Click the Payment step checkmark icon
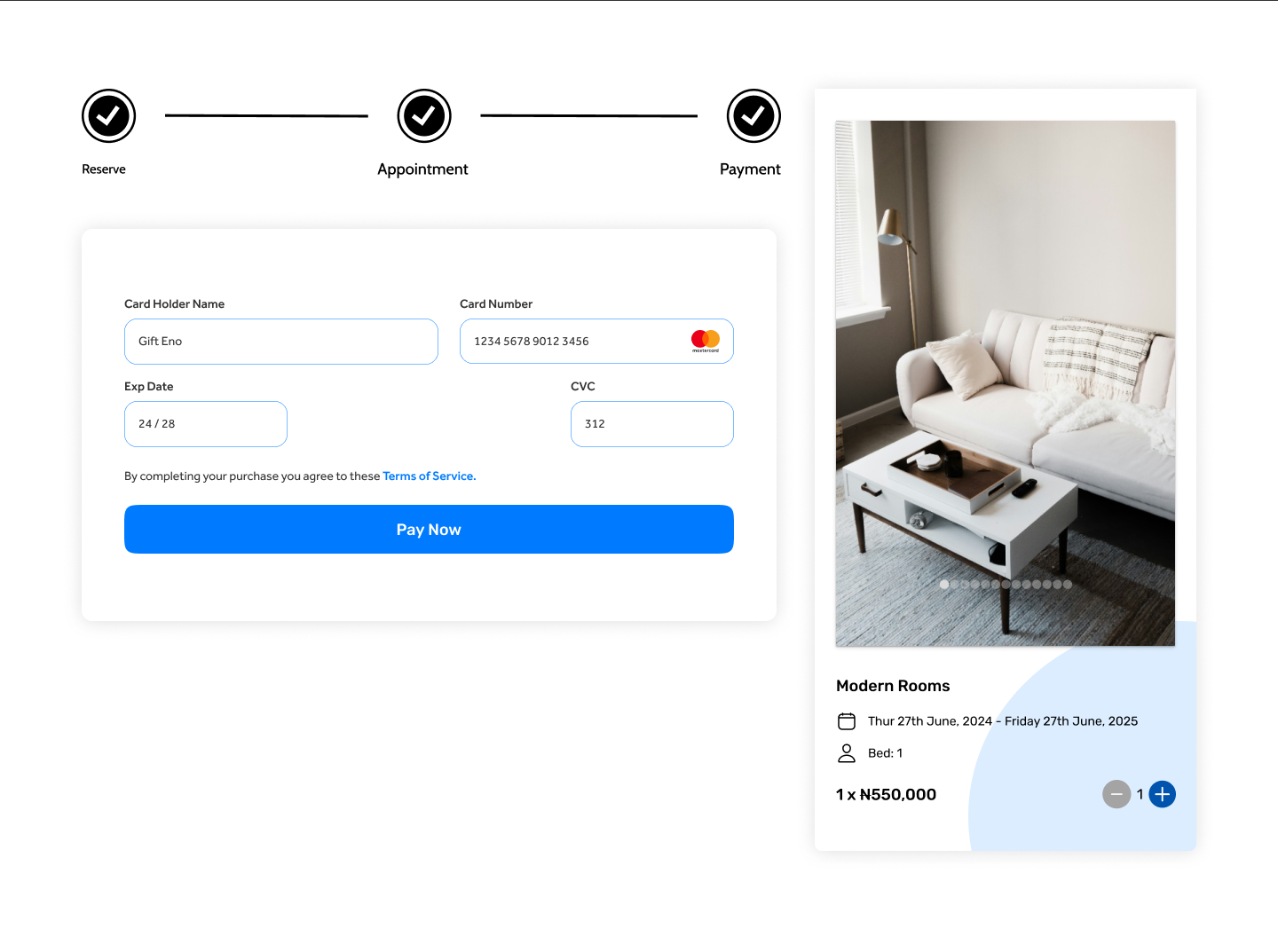 point(753,115)
